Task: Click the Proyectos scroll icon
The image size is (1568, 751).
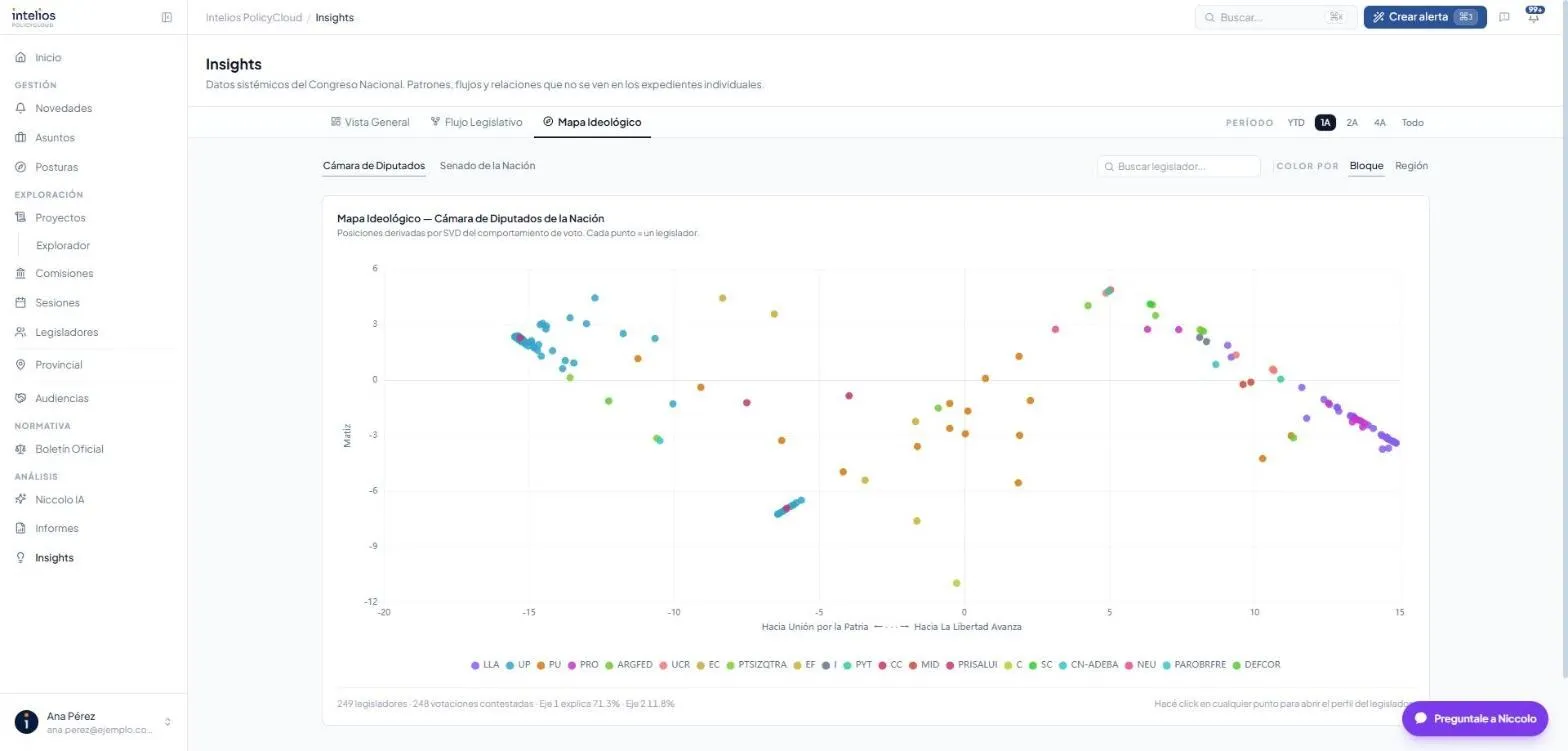Action: [21, 218]
